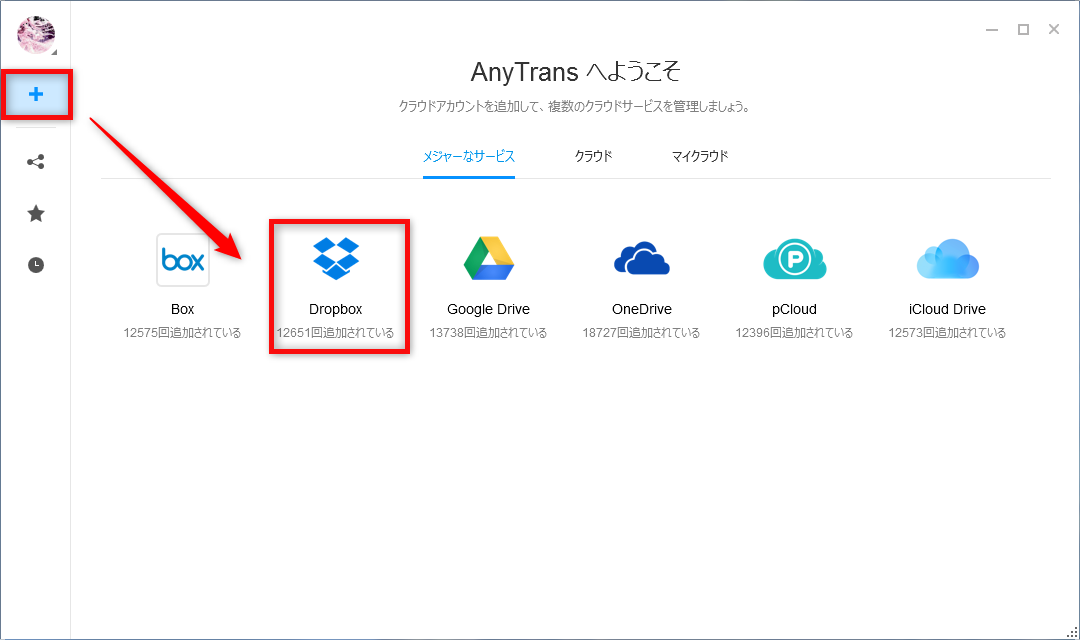
Task: Click the Dropbox label text
Action: point(335,309)
